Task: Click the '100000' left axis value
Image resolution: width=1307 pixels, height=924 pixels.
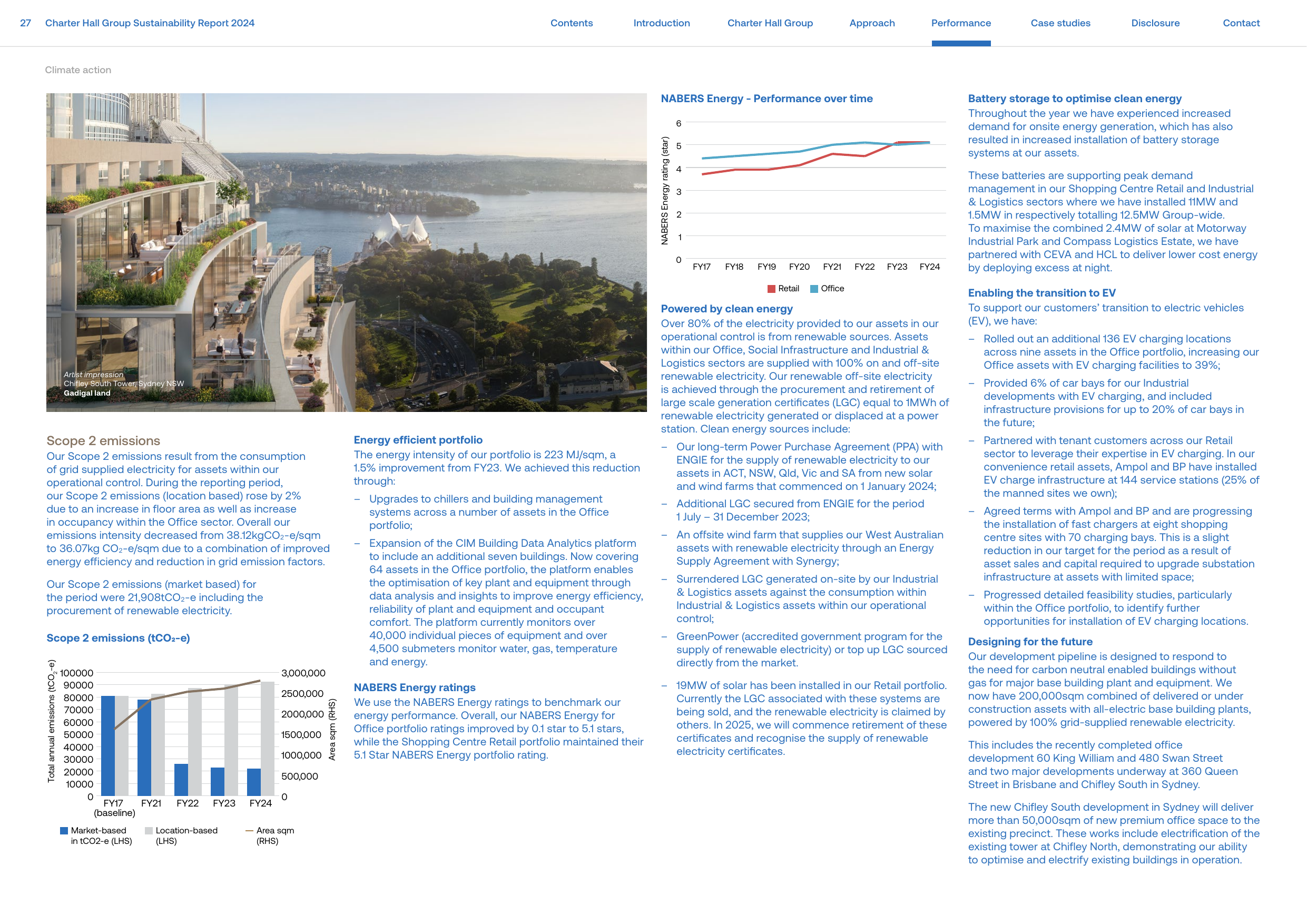Action: (76, 673)
